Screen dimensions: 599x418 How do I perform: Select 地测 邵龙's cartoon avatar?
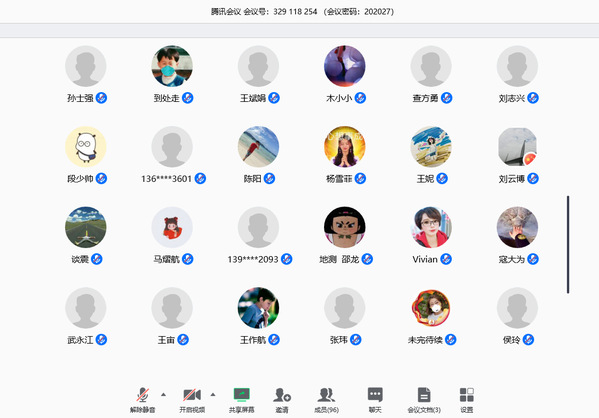coord(345,227)
